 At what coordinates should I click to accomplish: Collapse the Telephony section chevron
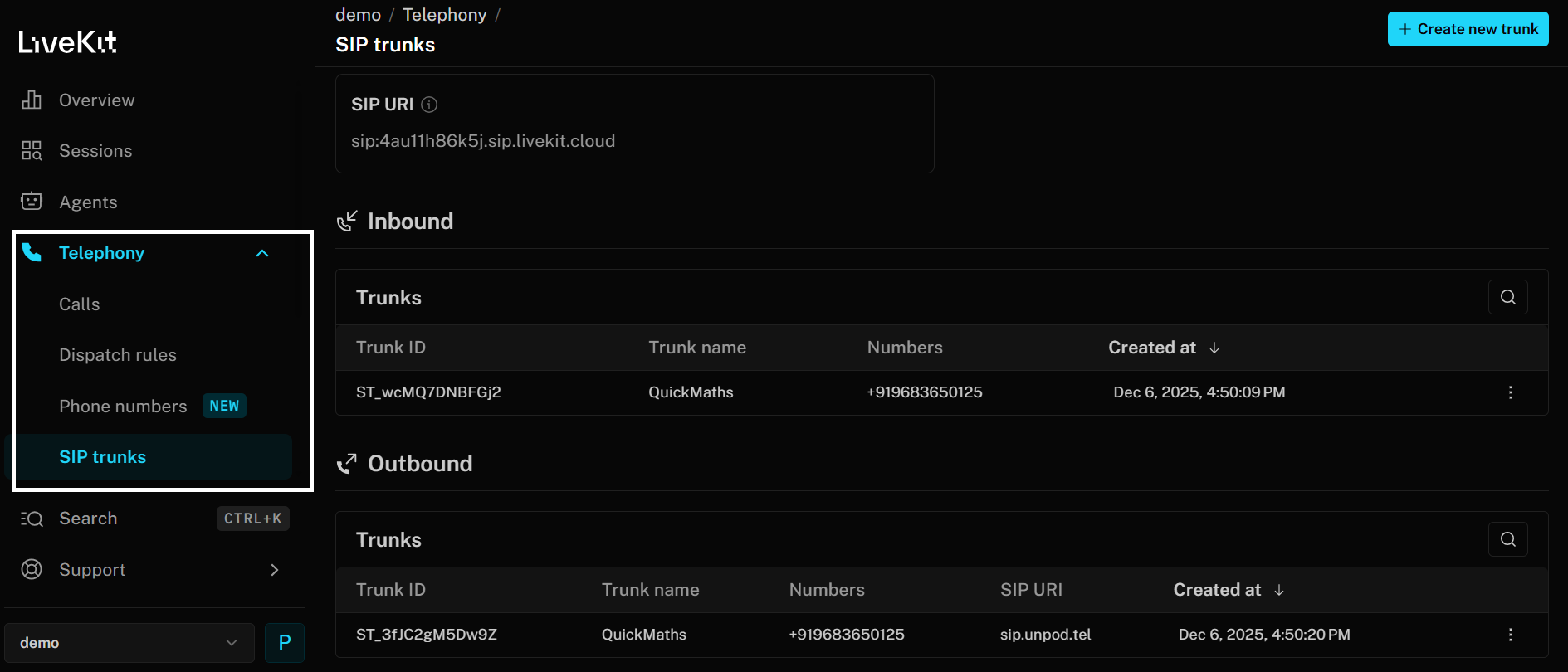(263, 252)
